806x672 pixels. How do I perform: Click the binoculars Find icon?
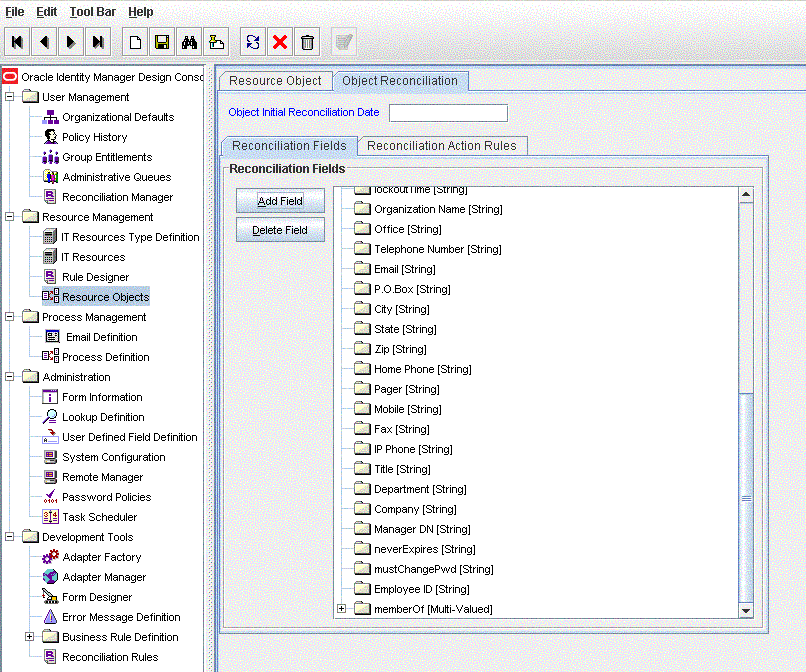click(x=189, y=42)
